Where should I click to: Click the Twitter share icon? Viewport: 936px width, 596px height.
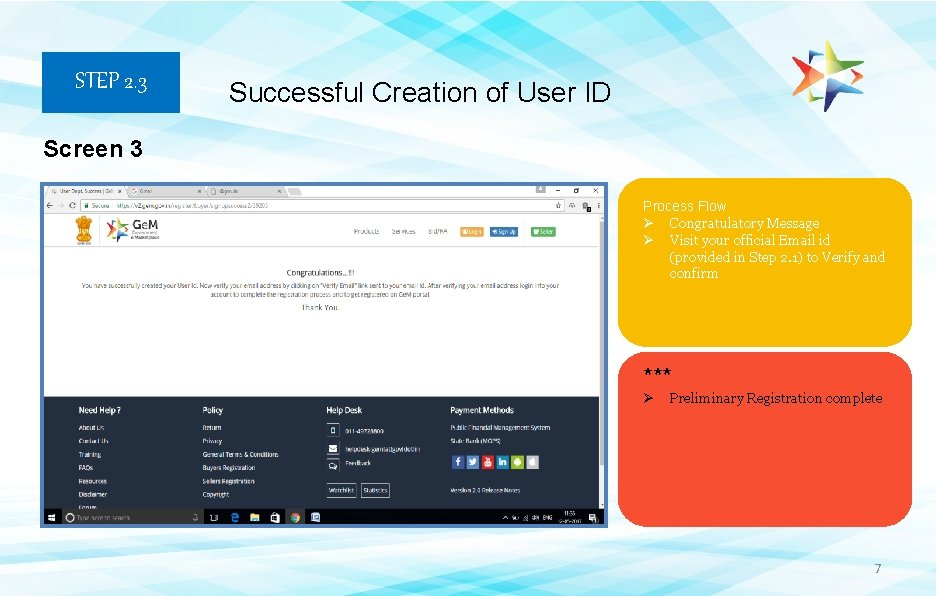click(472, 463)
